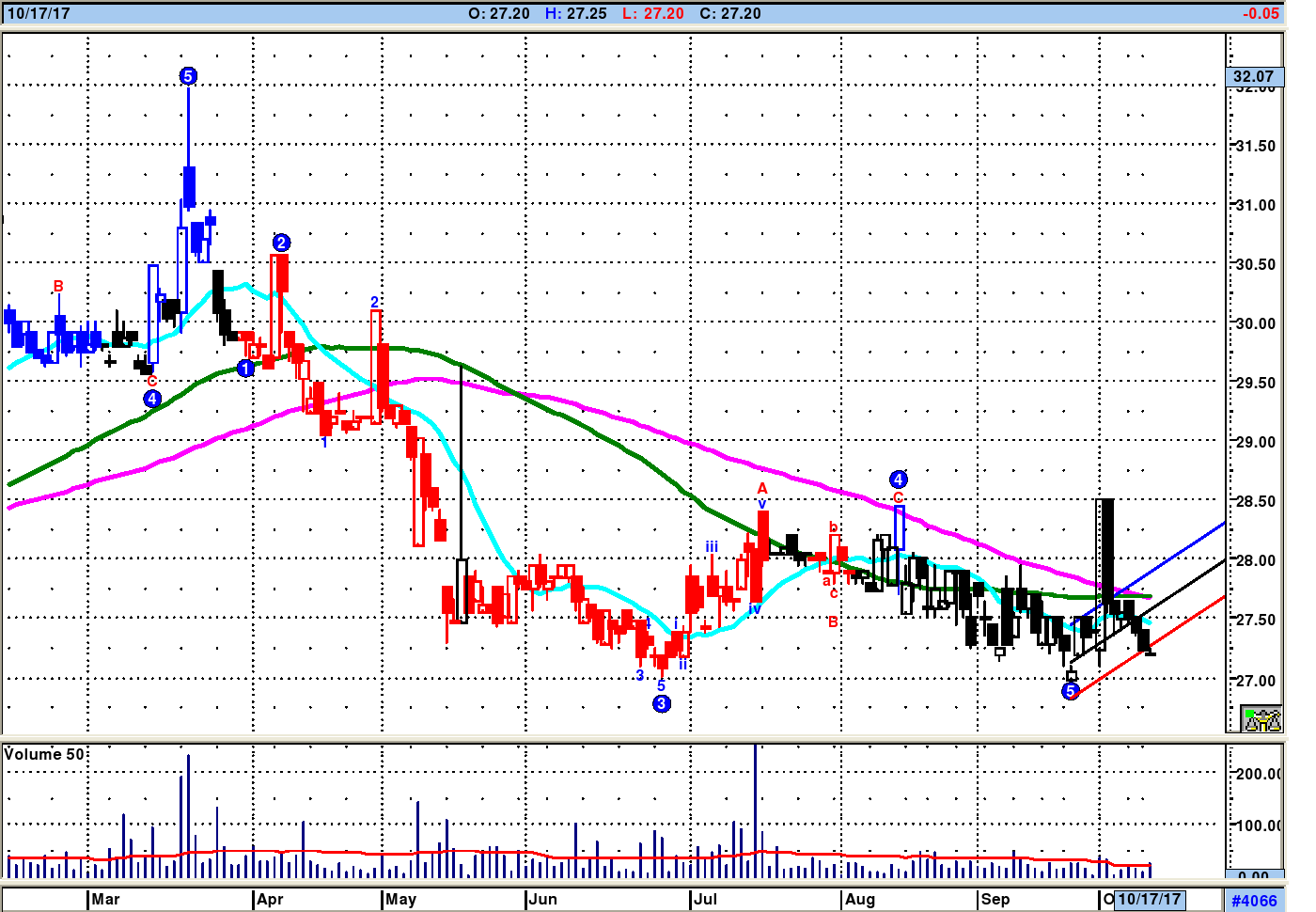Click the red A wave label in July
Viewport: 1316px width, 912px height.
762,488
